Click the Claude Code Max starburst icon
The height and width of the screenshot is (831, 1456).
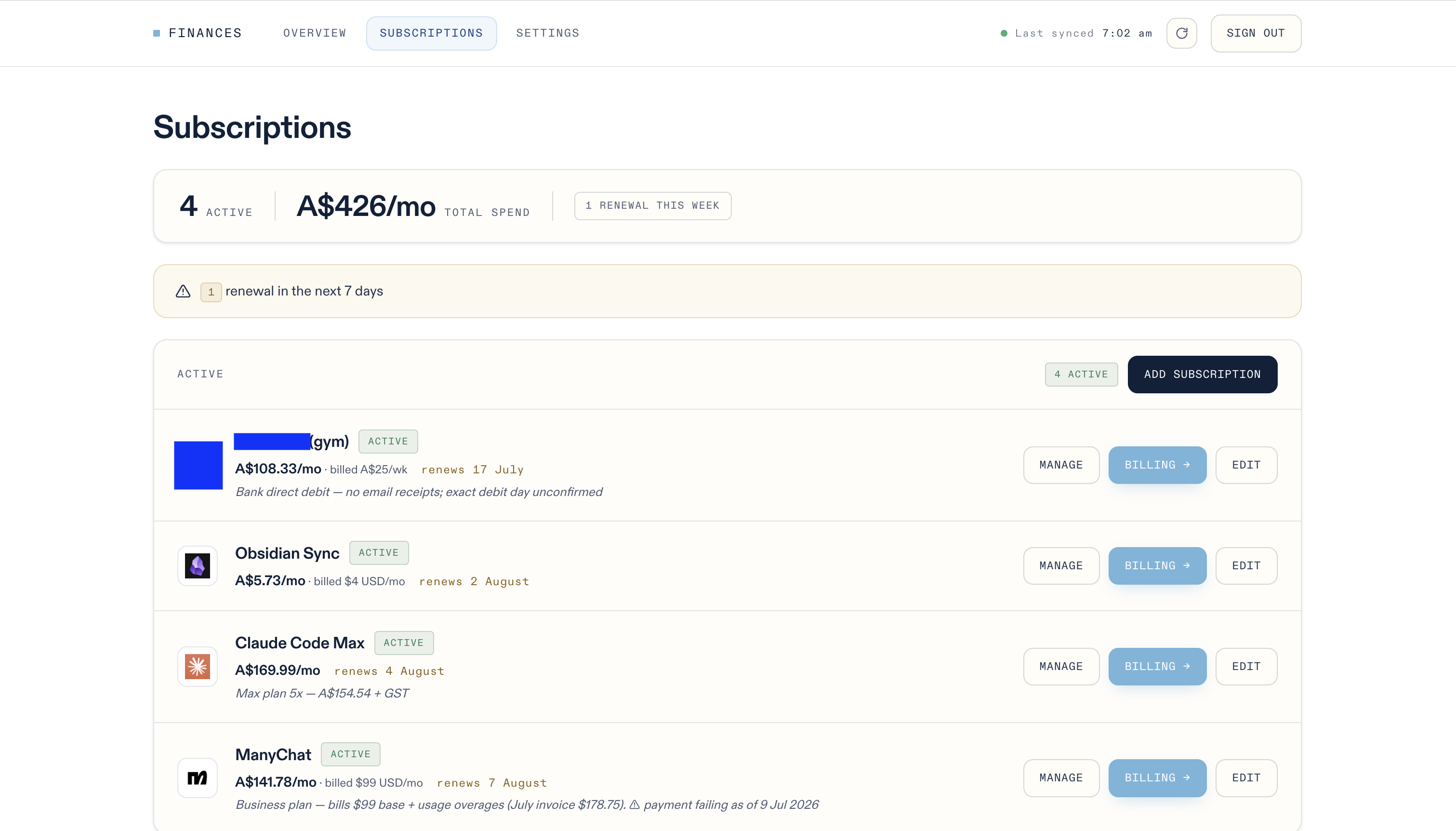[198, 666]
